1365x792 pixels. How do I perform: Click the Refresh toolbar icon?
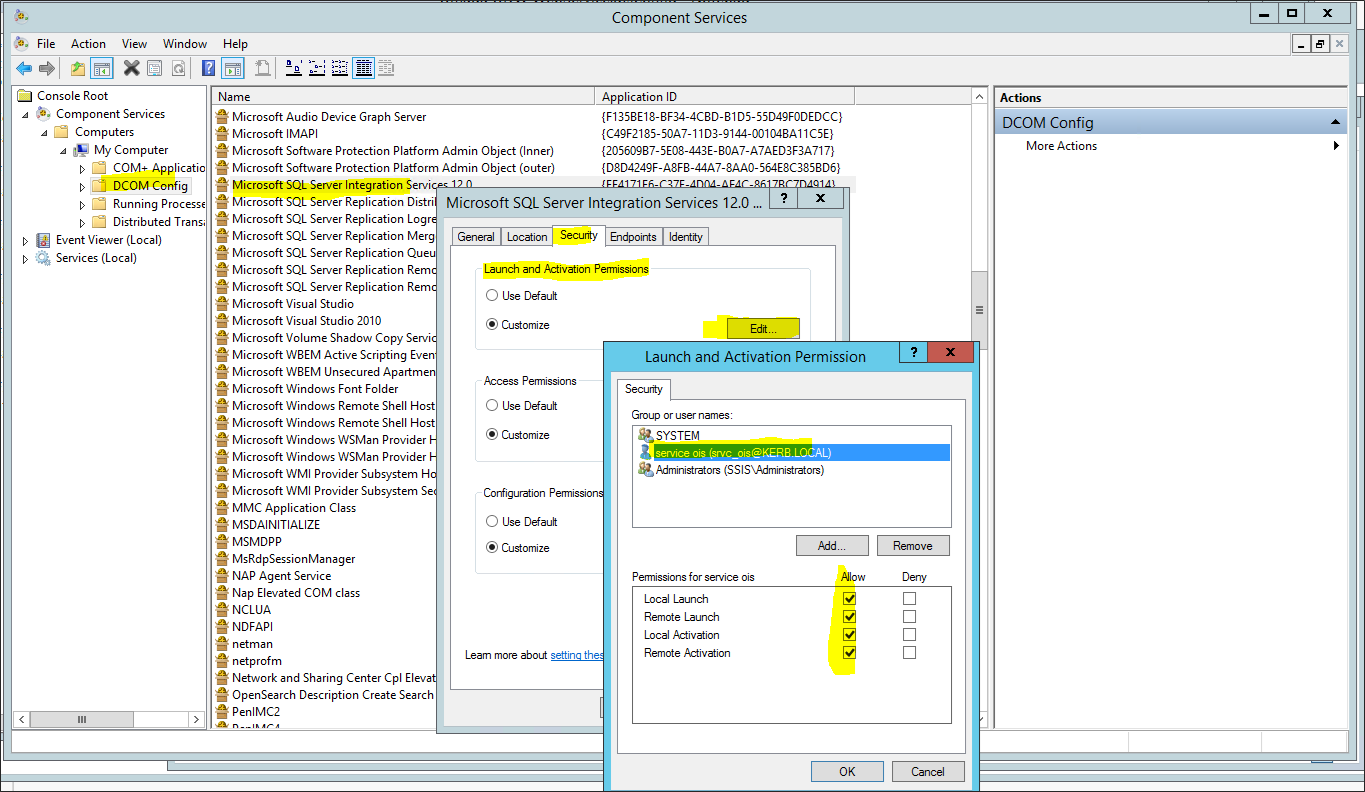178,68
